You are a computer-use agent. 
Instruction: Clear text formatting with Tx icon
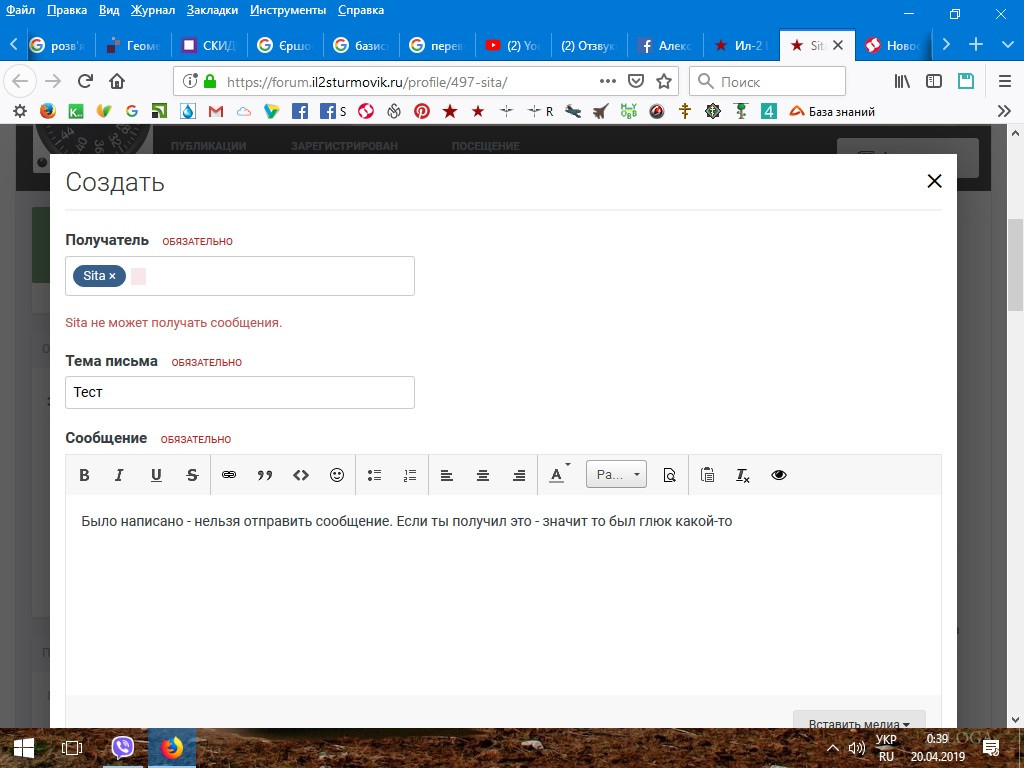743,475
